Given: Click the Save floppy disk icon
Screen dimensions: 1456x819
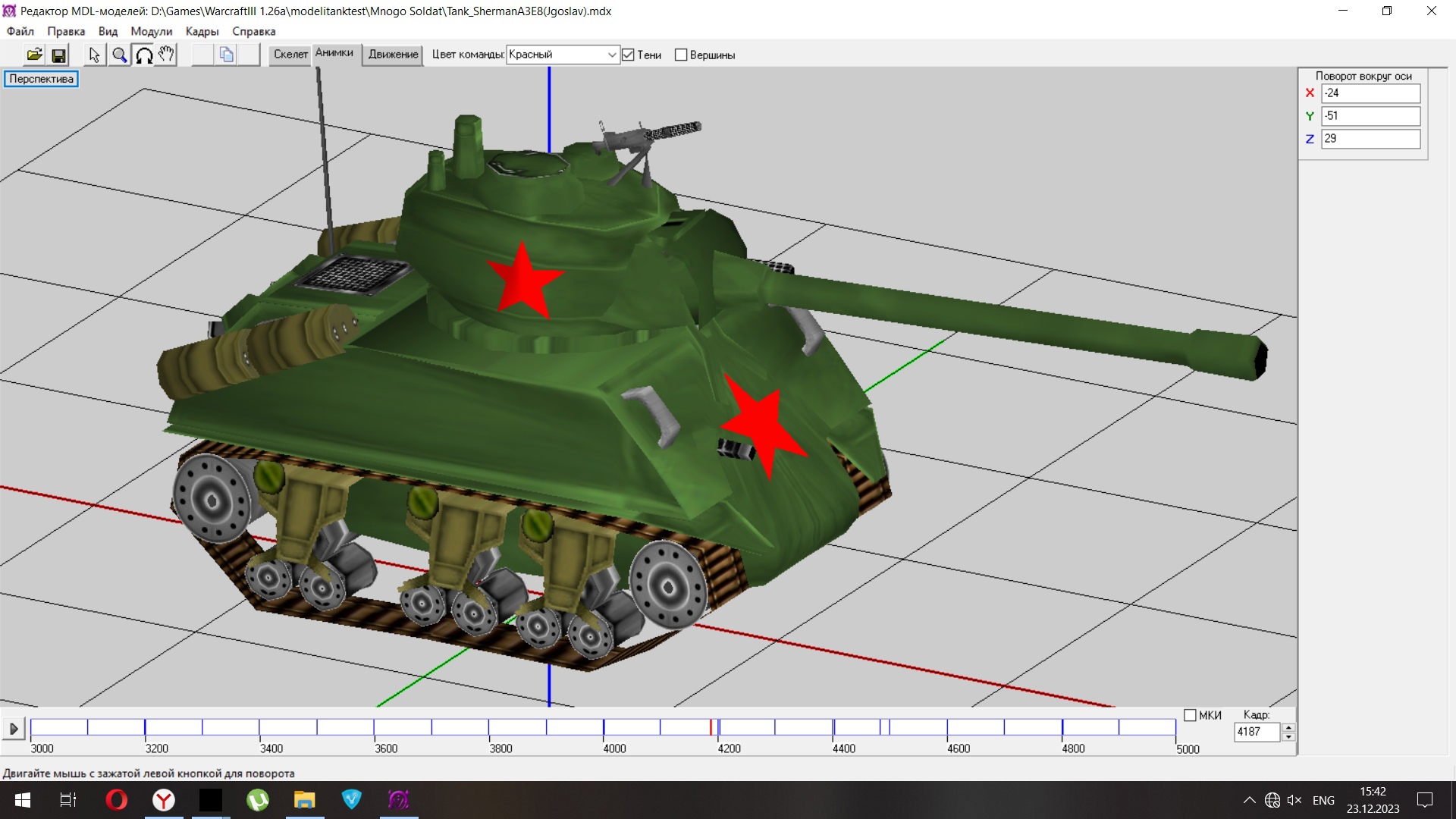Looking at the screenshot, I should 58,55.
